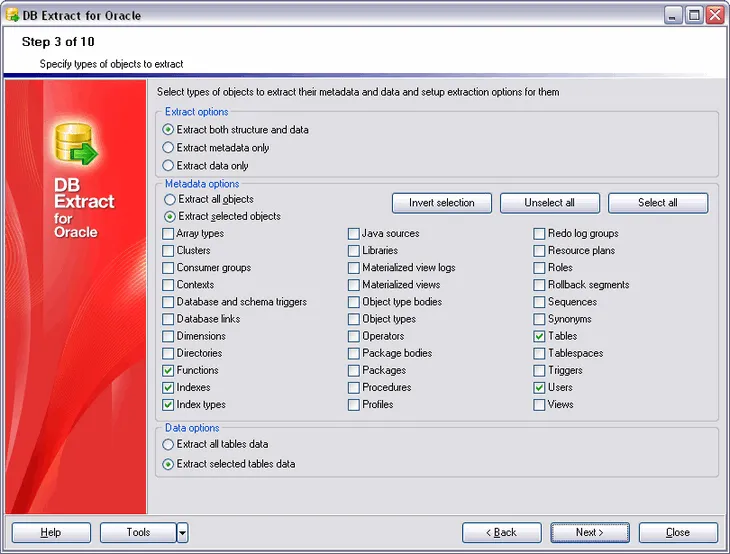Check Object type bodies checkbox

(354, 302)
